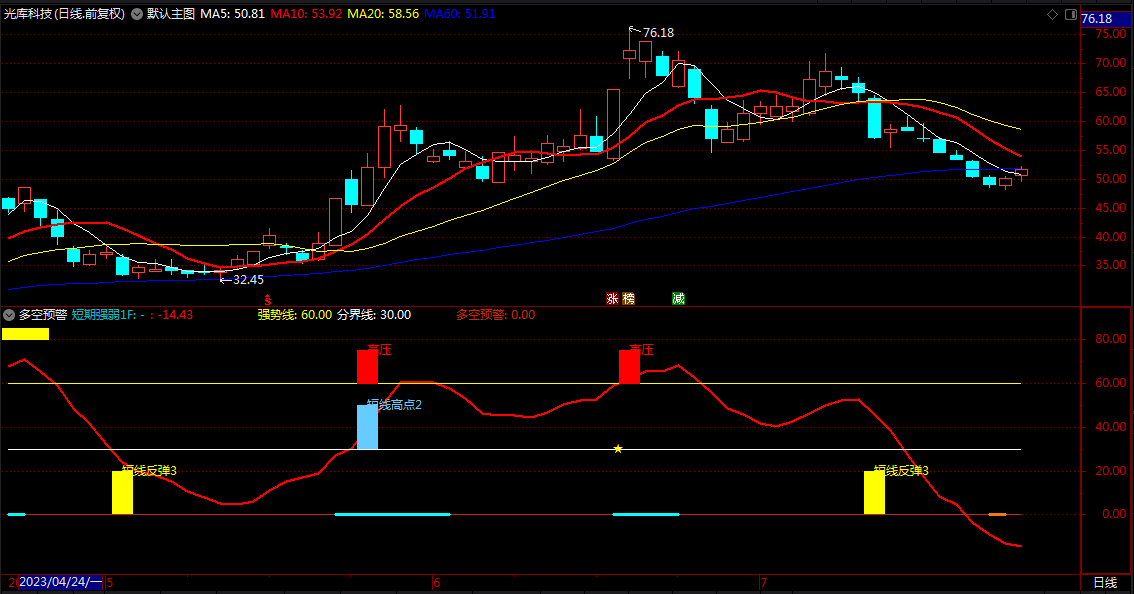1134x594 pixels.
Task: Click the 35.00 price axis label
Action: 1110,266
